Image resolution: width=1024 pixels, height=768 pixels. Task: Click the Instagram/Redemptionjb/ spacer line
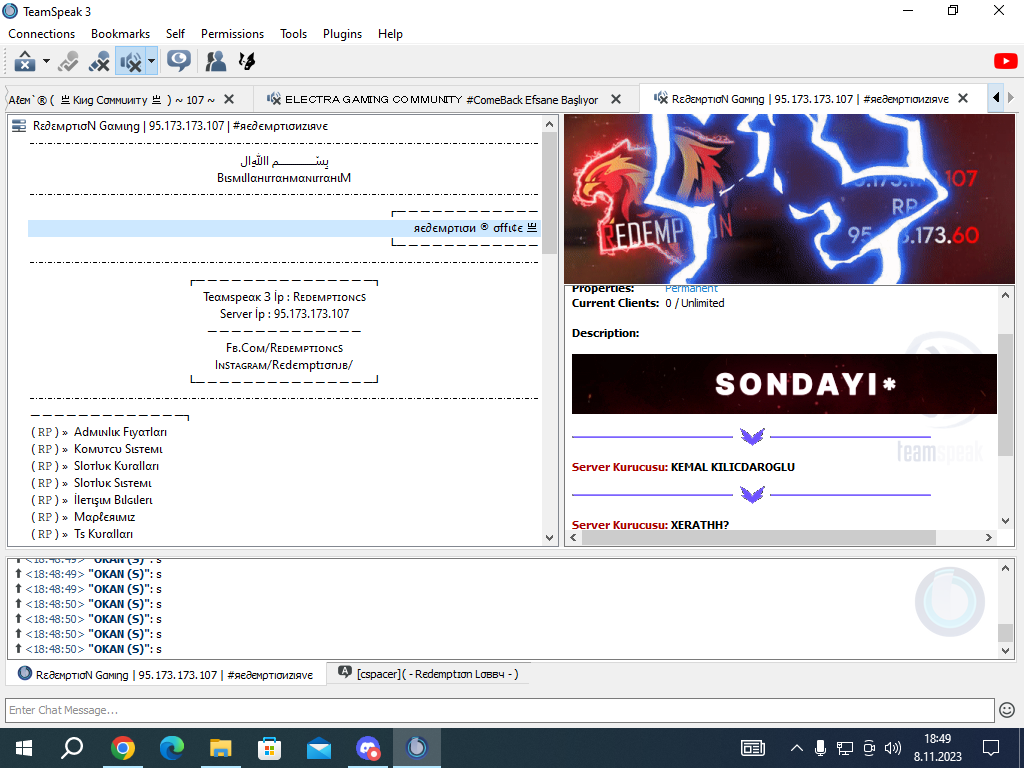pyautogui.click(x=284, y=365)
